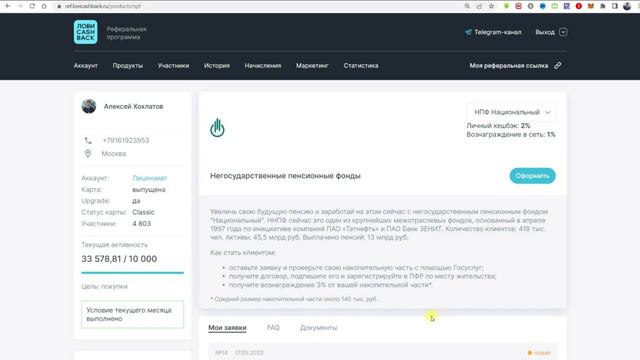This screenshot has height=360, width=640.
Task: Open the Статистика menu item
Action: (x=361, y=66)
